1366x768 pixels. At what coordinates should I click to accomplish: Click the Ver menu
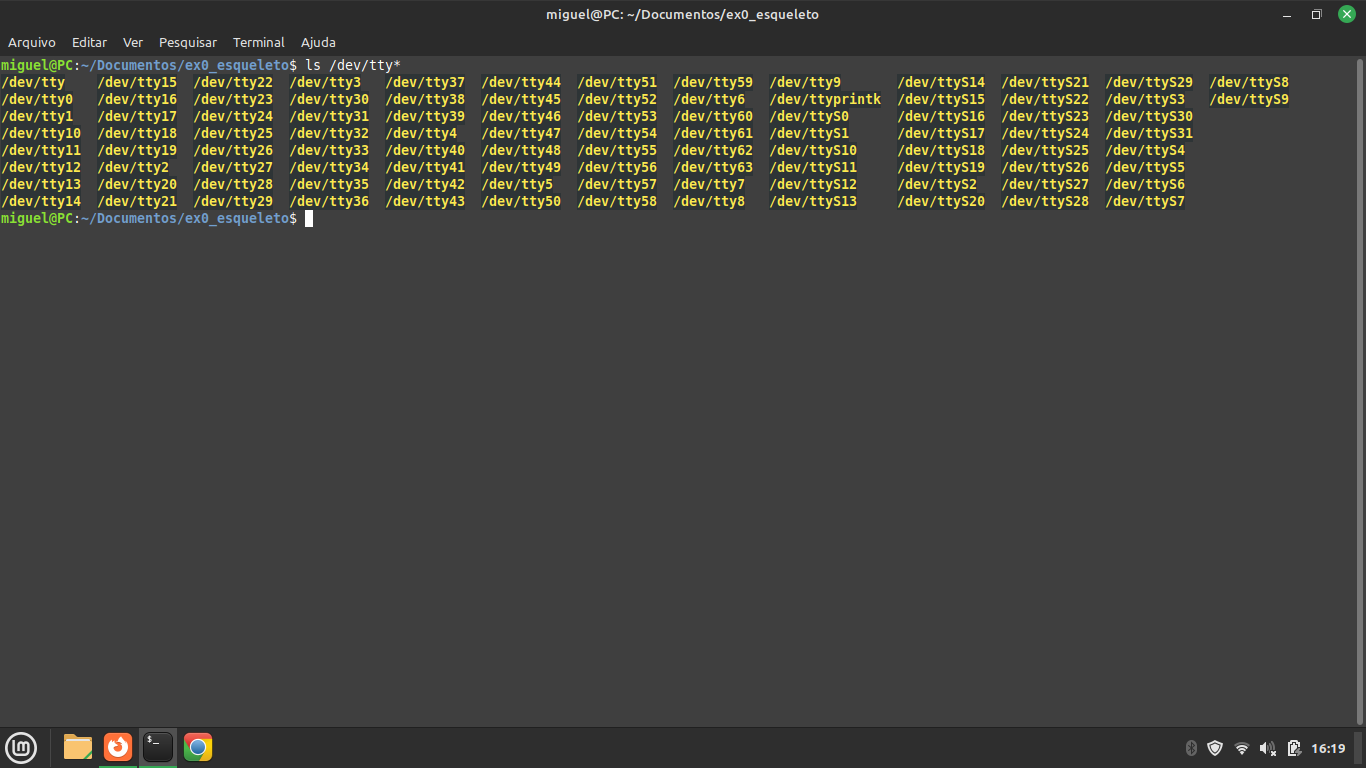133,42
